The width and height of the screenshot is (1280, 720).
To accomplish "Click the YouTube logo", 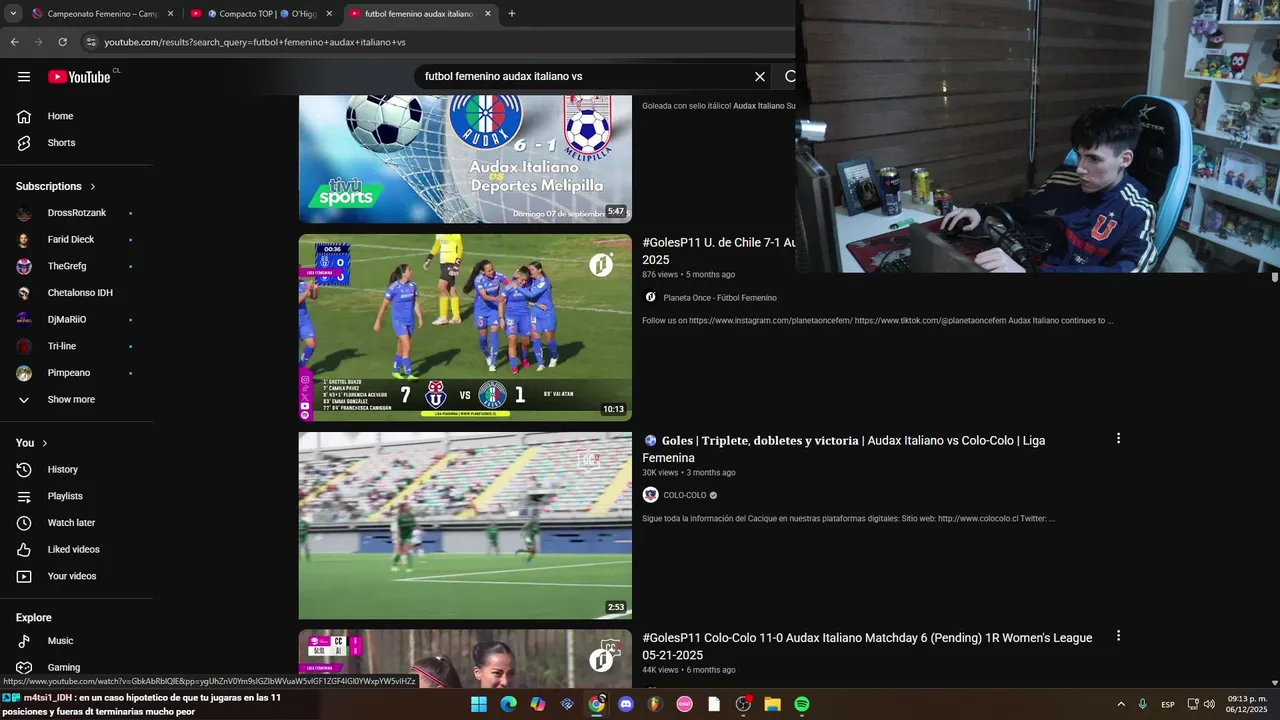I will point(79,77).
